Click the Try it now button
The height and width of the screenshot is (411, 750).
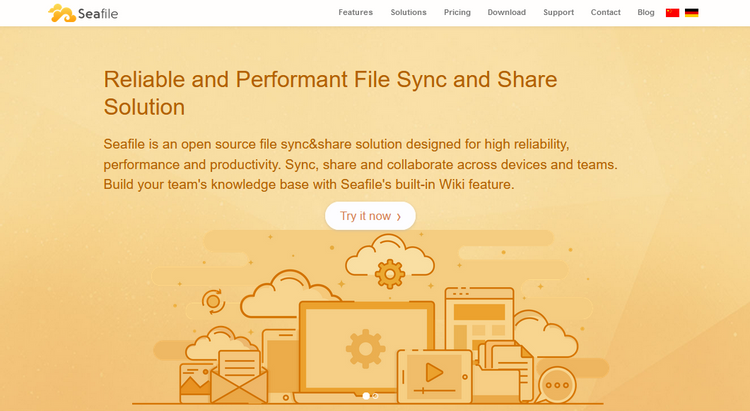tap(370, 216)
